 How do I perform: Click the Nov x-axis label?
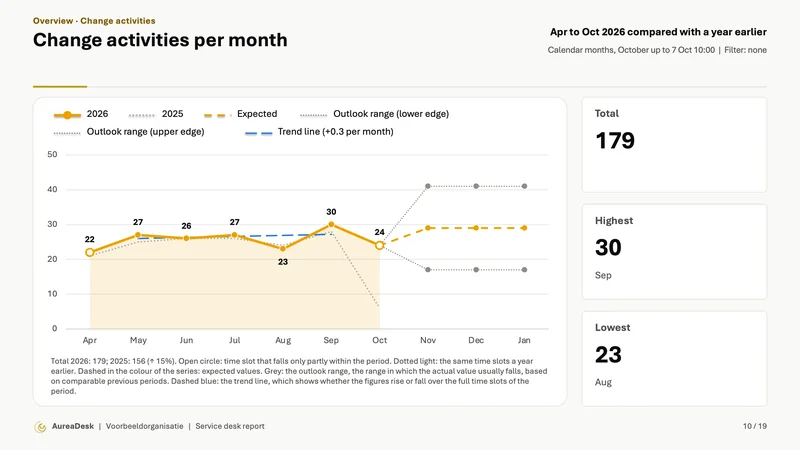point(428,340)
